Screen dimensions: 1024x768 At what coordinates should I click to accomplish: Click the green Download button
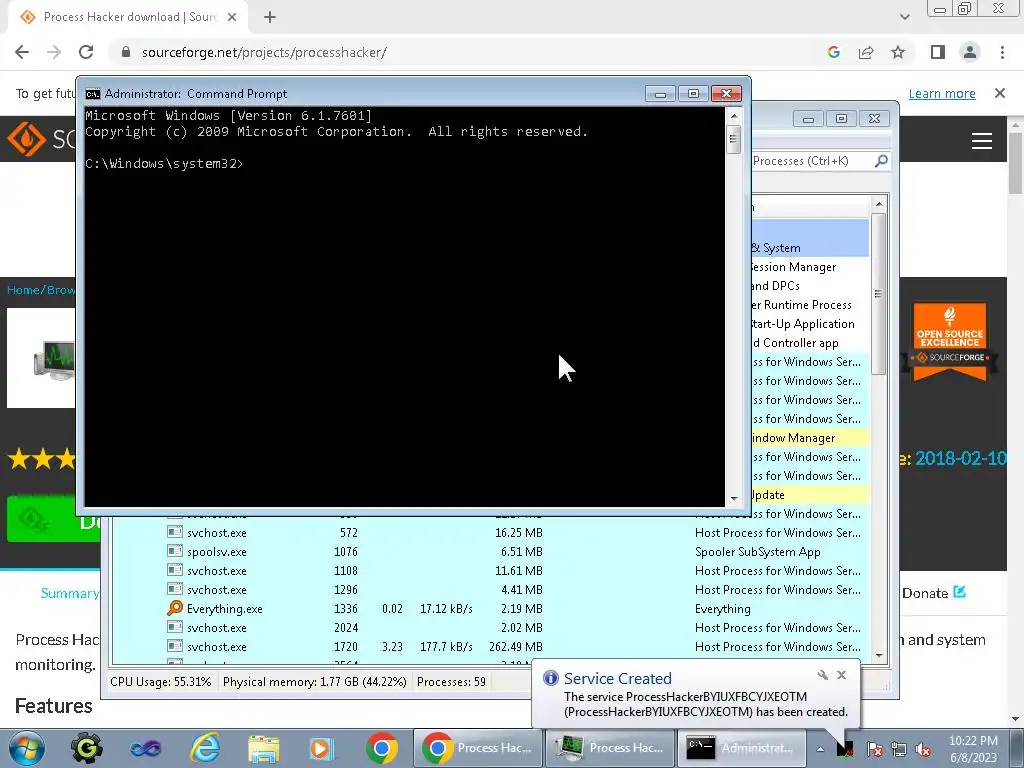[54, 519]
